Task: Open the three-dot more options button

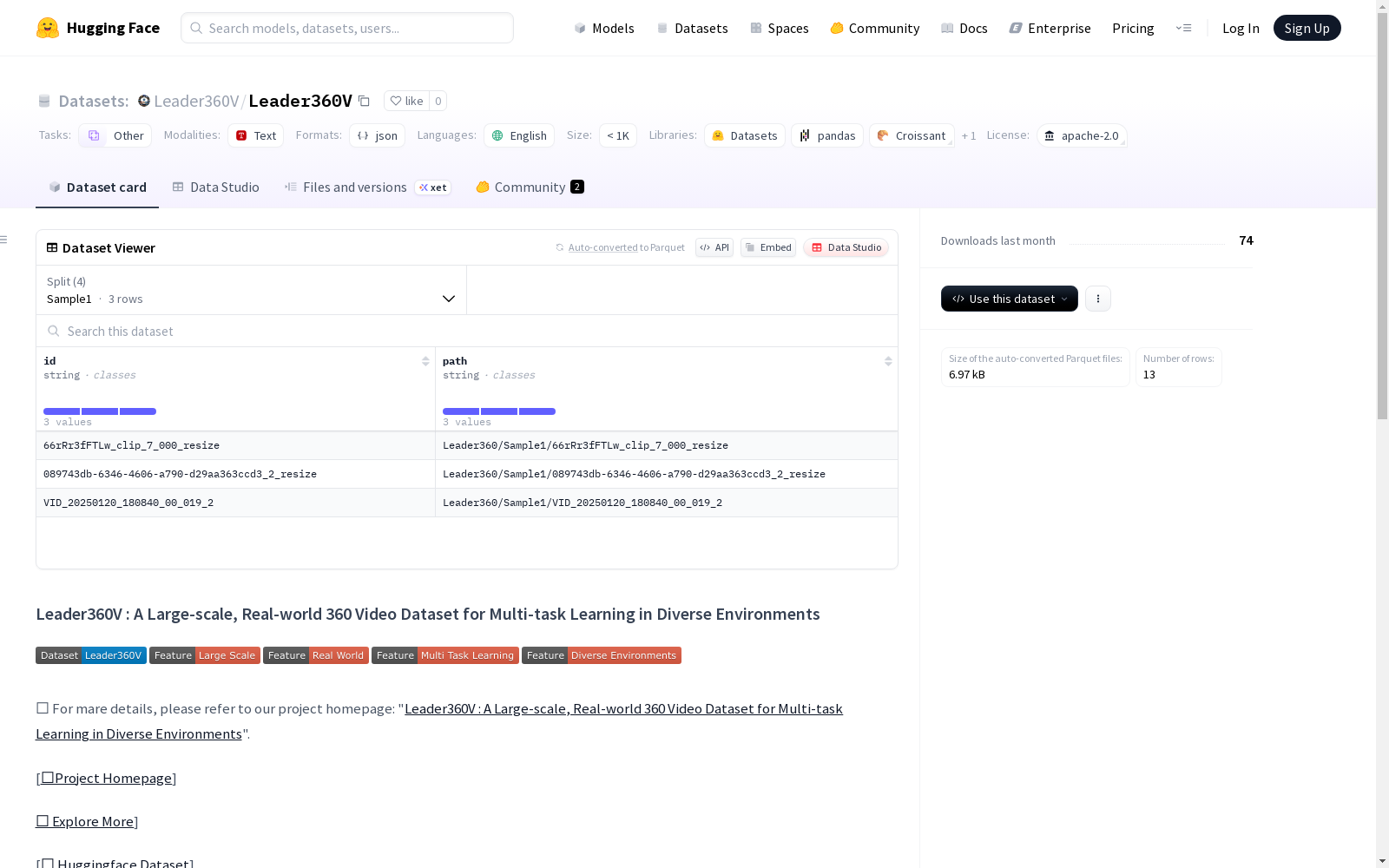Action: pyautogui.click(x=1098, y=299)
